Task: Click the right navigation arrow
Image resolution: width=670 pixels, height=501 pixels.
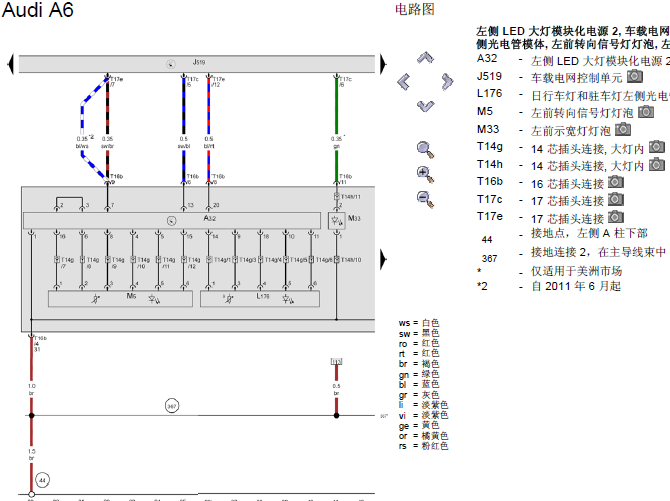Action: [447, 81]
